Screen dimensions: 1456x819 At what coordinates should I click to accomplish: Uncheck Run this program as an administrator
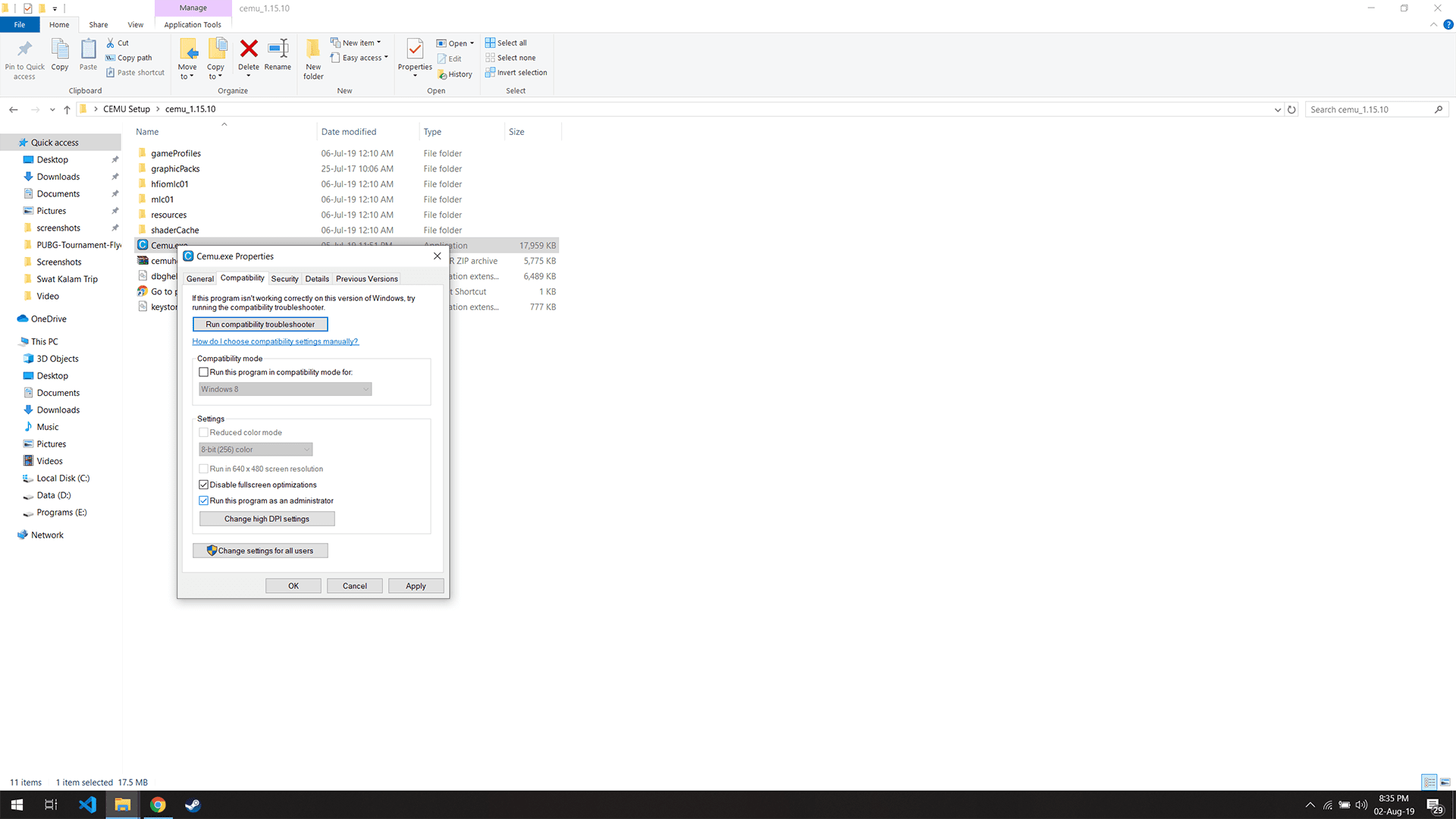[x=203, y=500]
